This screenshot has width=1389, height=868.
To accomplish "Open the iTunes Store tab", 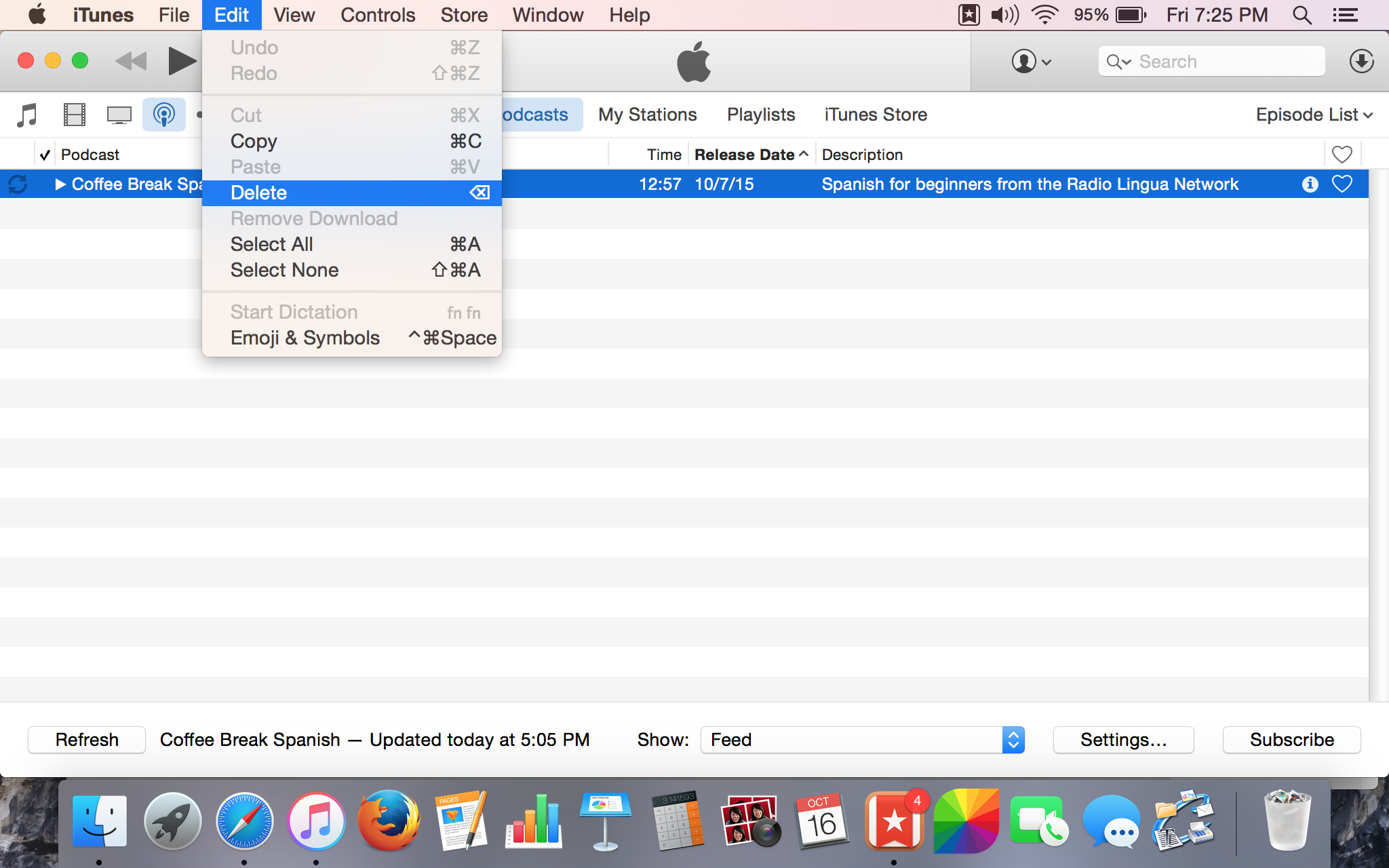I will pos(875,115).
